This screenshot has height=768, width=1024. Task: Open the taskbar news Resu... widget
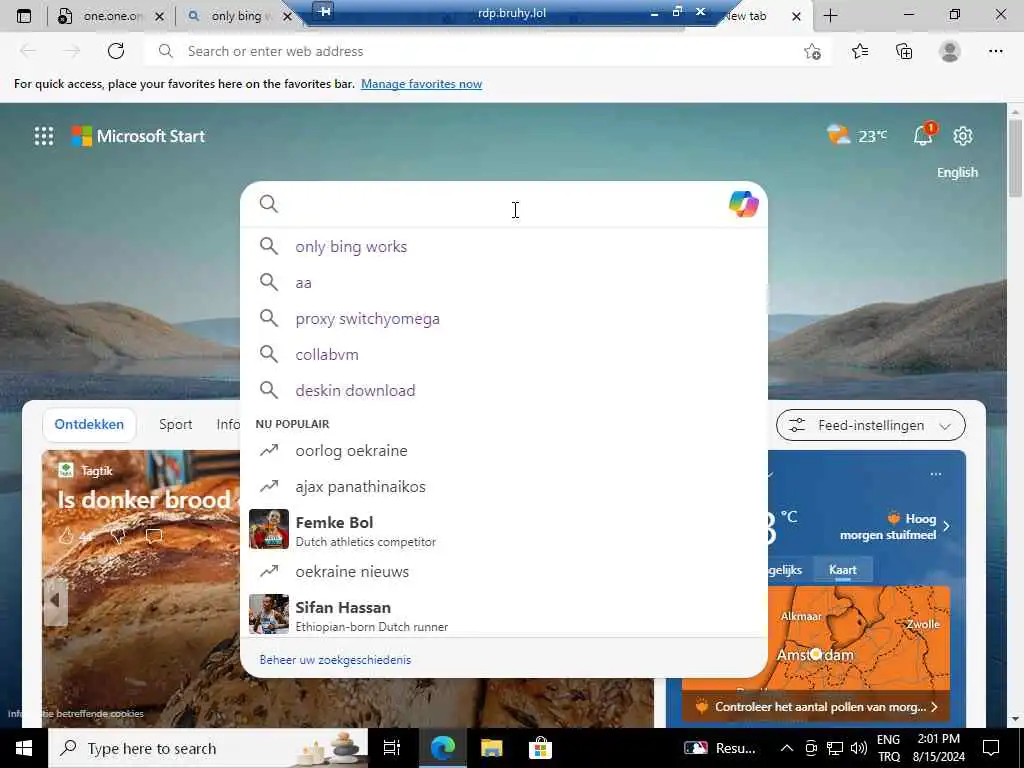click(720, 748)
